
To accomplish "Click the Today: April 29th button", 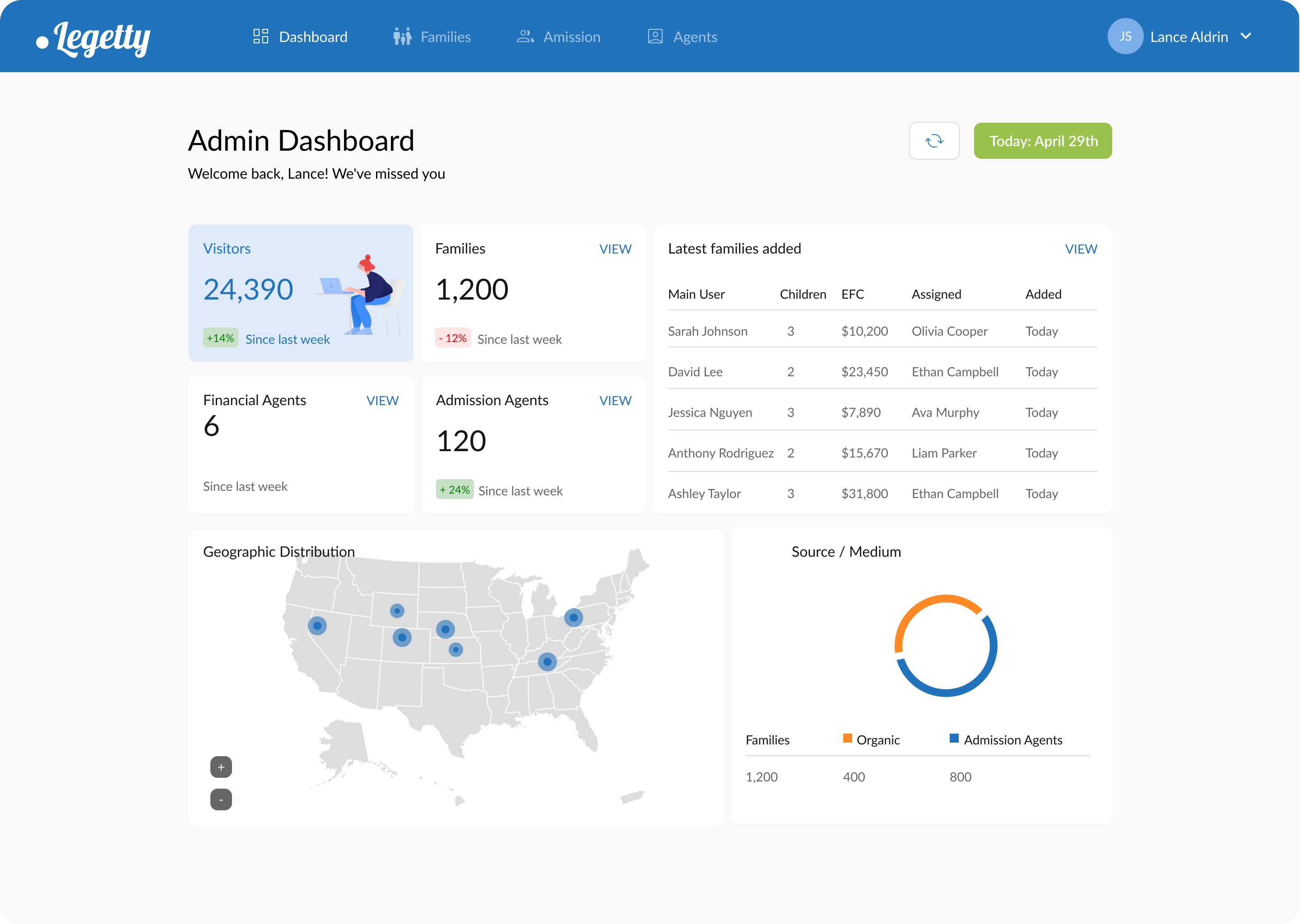I will [x=1042, y=141].
